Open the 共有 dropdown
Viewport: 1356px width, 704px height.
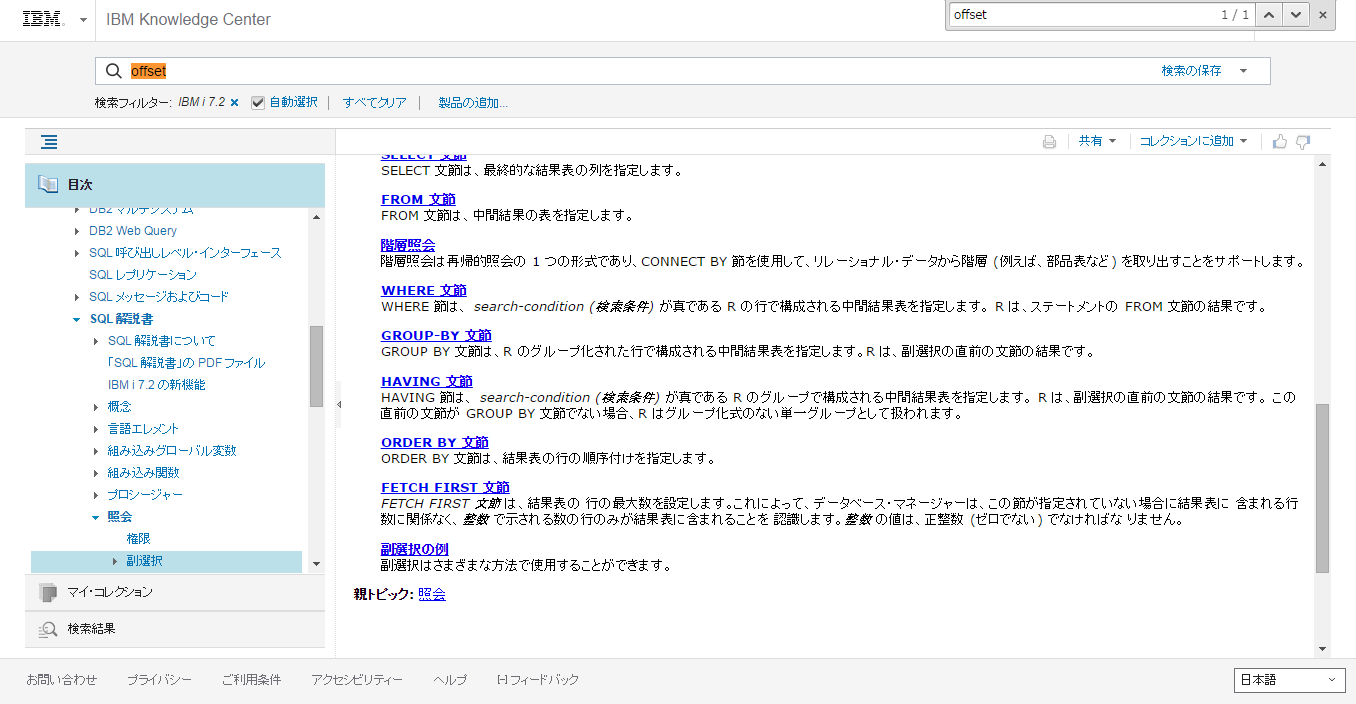point(1097,142)
